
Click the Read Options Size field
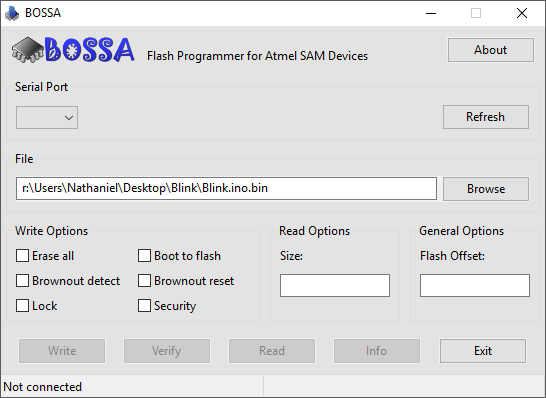[x=335, y=286]
